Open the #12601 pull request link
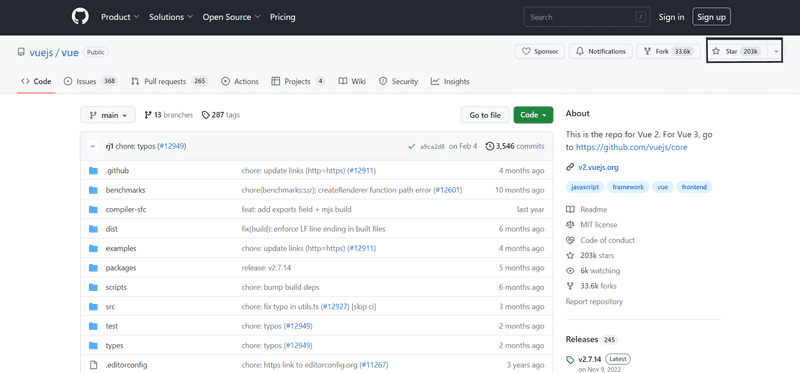The image size is (800, 373). [447, 190]
